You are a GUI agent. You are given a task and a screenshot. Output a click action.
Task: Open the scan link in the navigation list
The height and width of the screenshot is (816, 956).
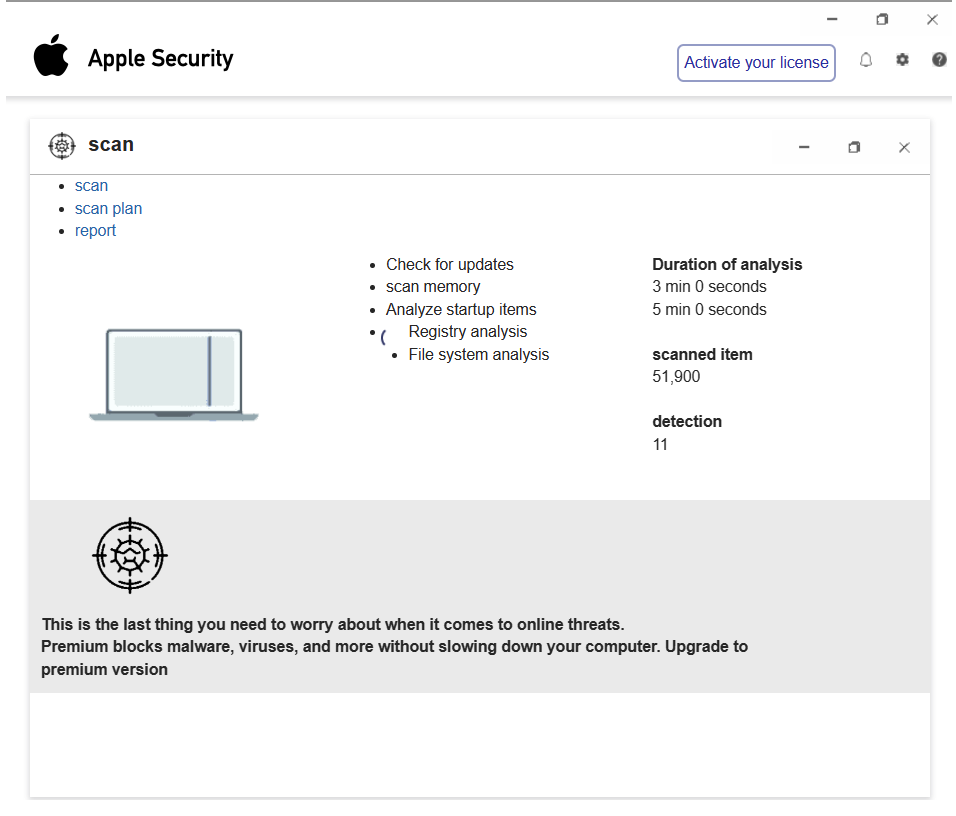coord(91,186)
